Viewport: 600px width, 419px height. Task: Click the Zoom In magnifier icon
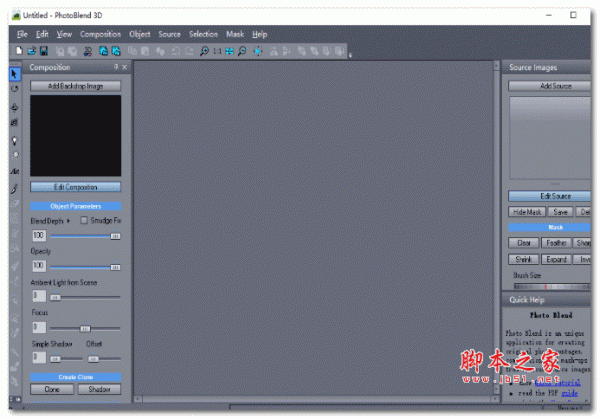click(204, 51)
